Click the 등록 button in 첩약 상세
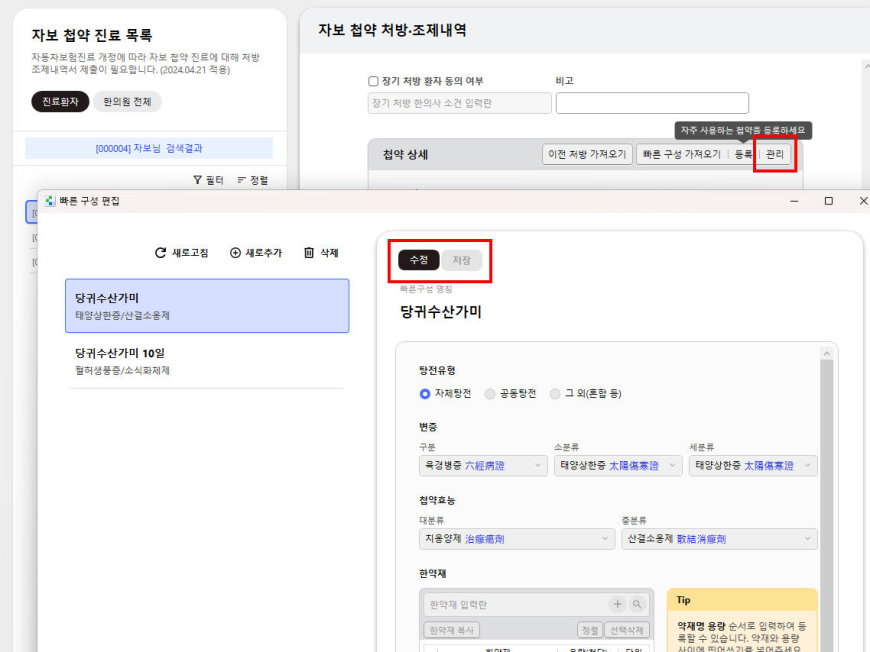 click(743, 154)
